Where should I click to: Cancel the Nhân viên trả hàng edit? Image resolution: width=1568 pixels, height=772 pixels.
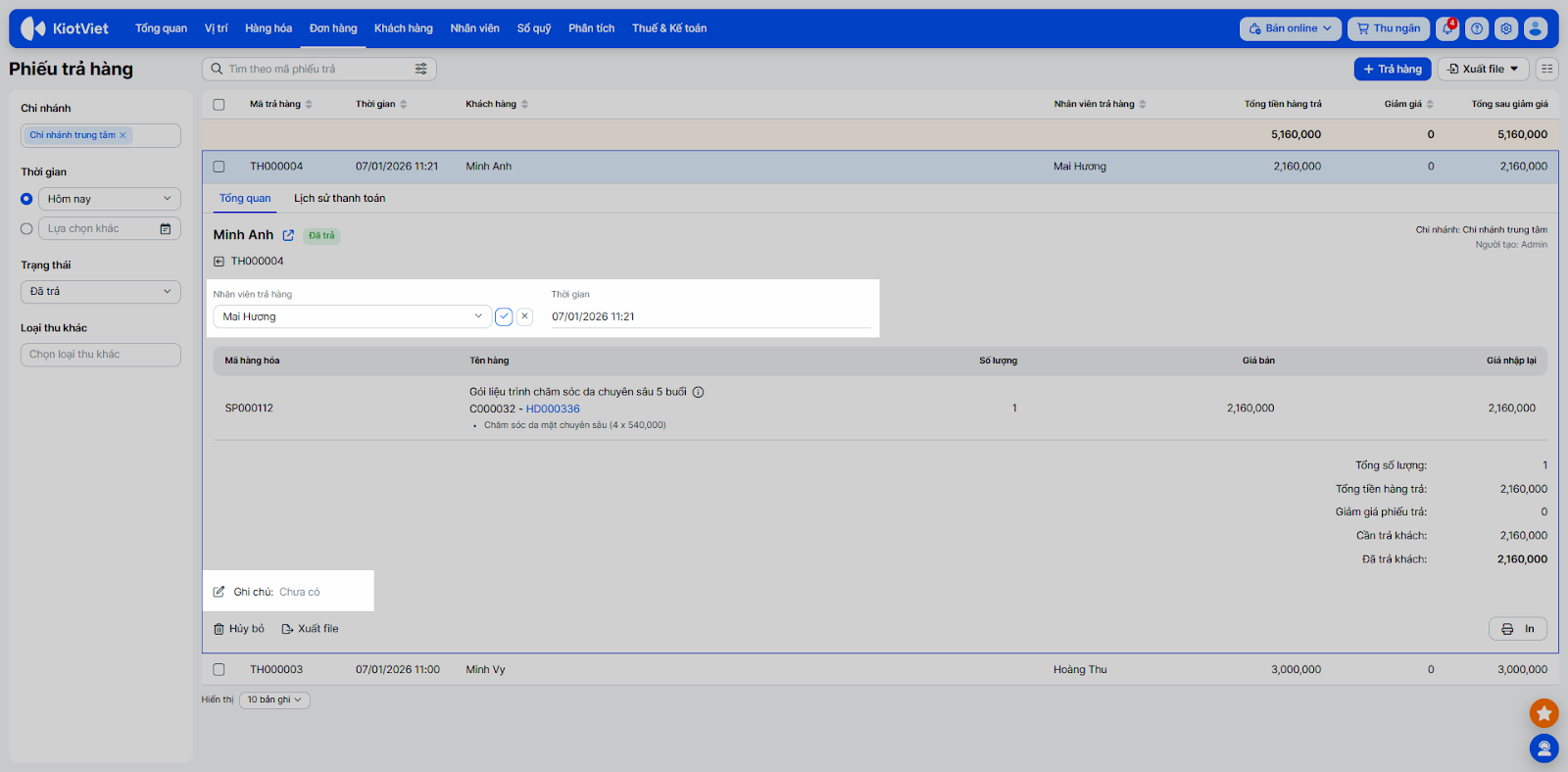point(525,316)
